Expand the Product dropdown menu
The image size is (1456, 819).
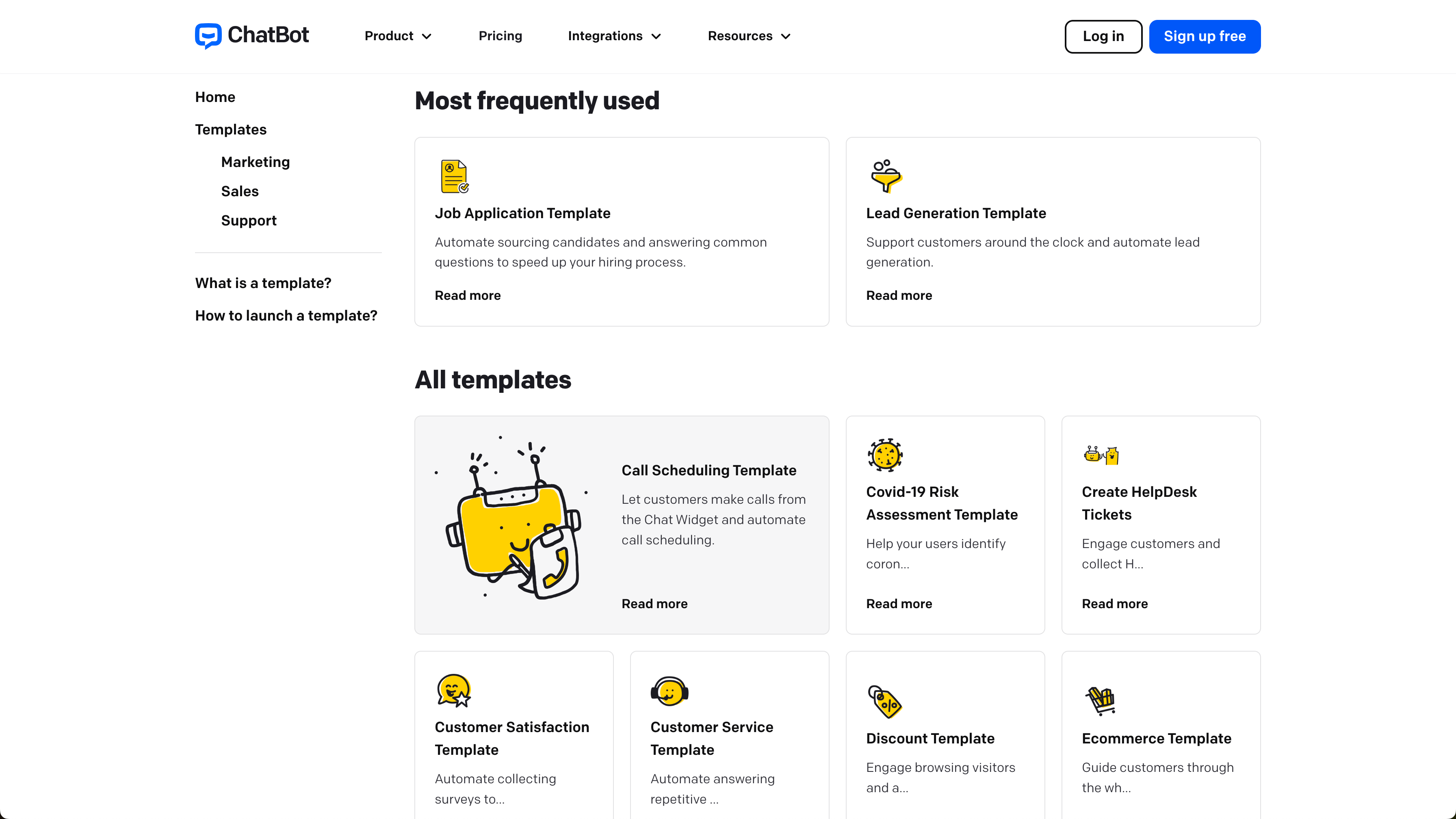pyautogui.click(x=399, y=36)
